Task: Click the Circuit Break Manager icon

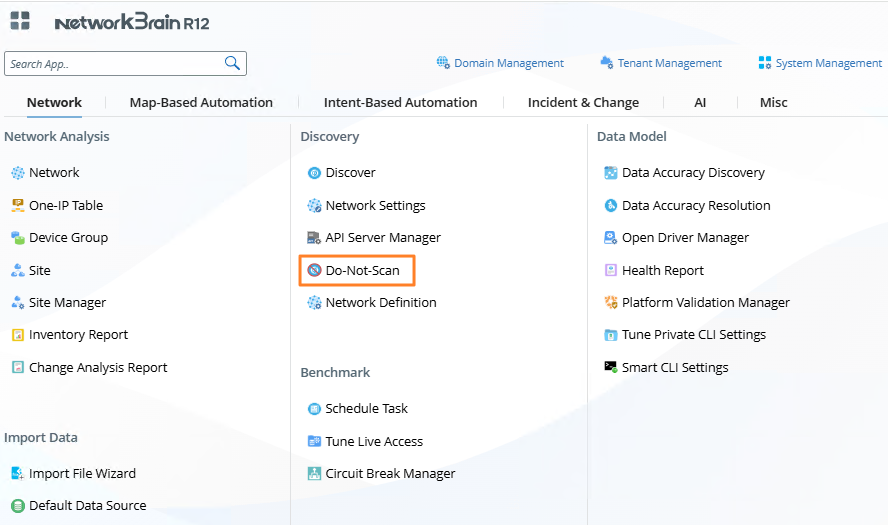Action: (314, 473)
